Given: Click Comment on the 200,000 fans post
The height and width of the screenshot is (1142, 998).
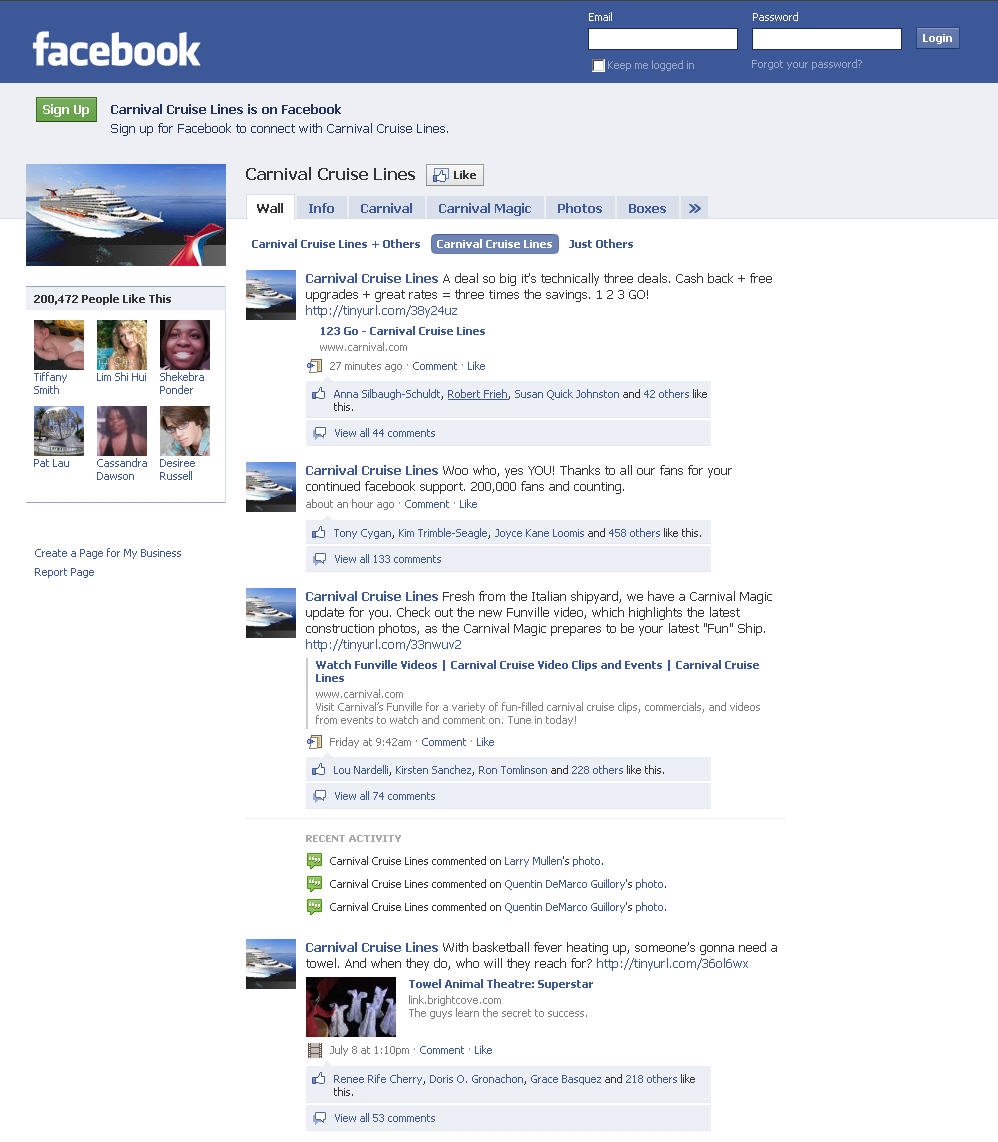Looking at the screenshot, I should point(427,504).
